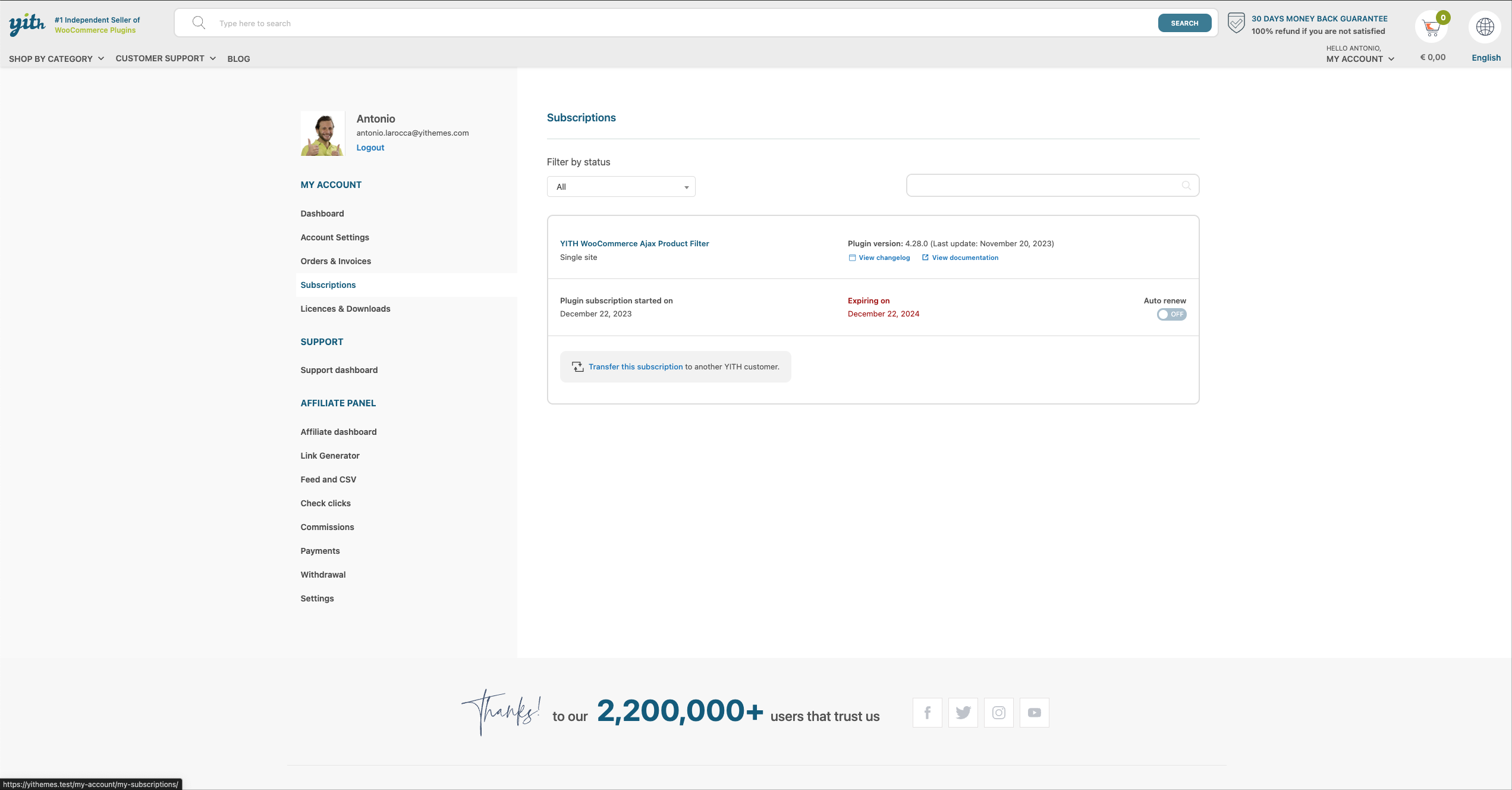
Task: Open Licences & Downloads
Action: click(x=345, y=309)
